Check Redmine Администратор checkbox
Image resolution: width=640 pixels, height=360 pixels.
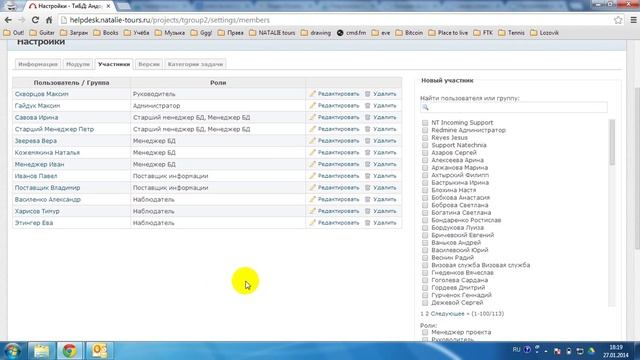pyautogui.click(x=425, y=130)
